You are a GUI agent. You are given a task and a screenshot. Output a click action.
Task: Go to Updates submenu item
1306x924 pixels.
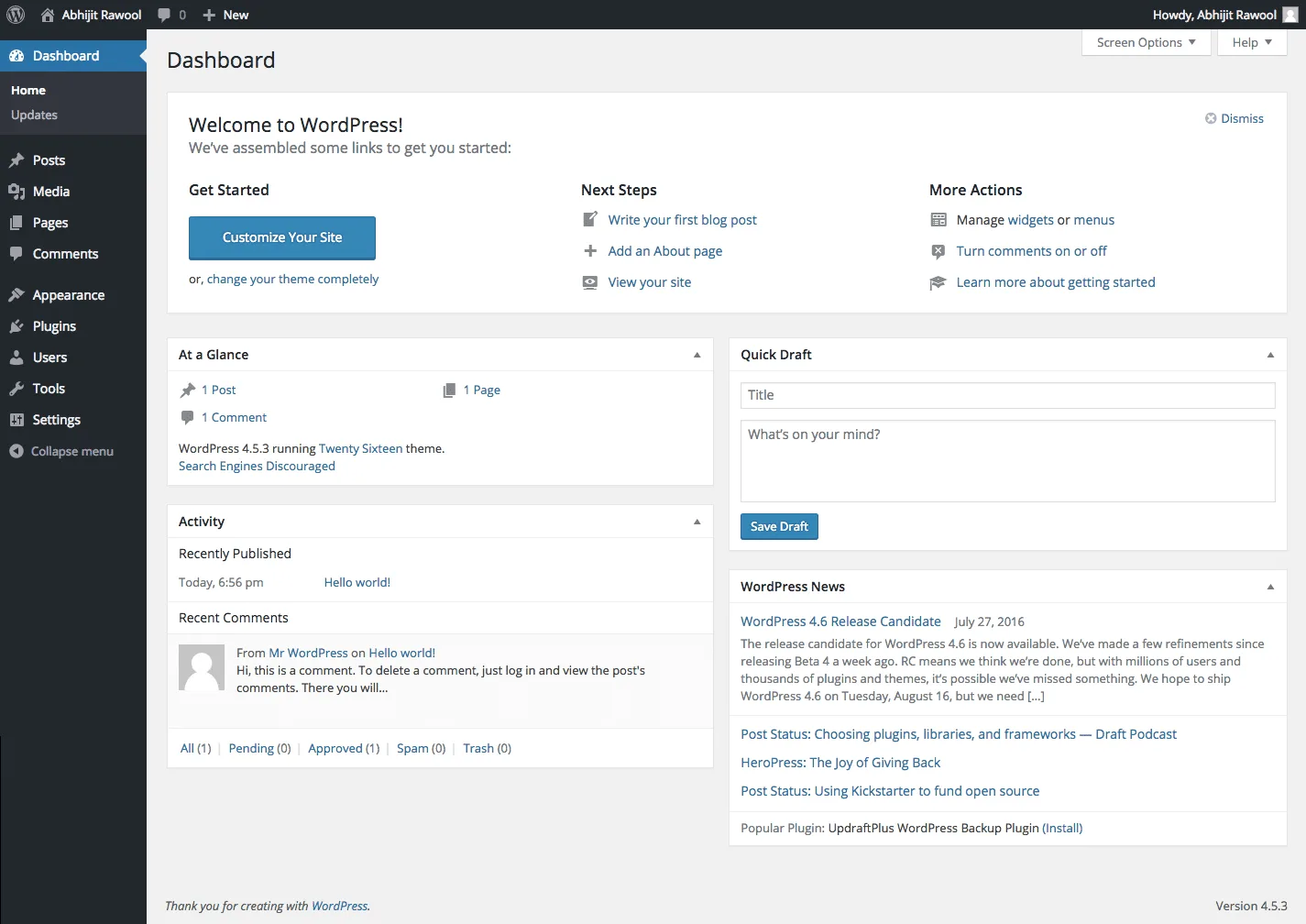[34, 115]
